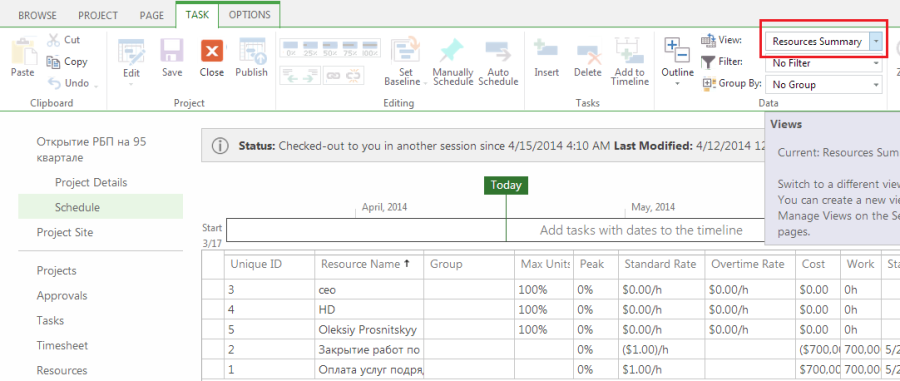900x381 pixels.
Task: Click the Undo arrow icon
Action: (x=55, y=83)
